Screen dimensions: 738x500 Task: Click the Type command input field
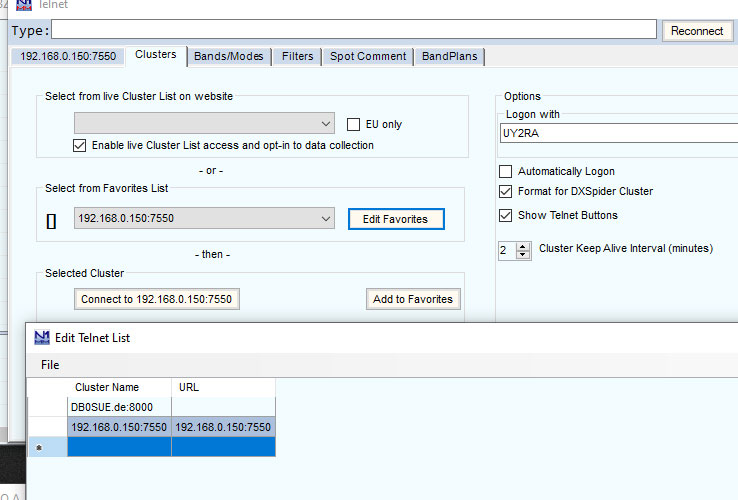pyautogui.click(x=354, y=30)
